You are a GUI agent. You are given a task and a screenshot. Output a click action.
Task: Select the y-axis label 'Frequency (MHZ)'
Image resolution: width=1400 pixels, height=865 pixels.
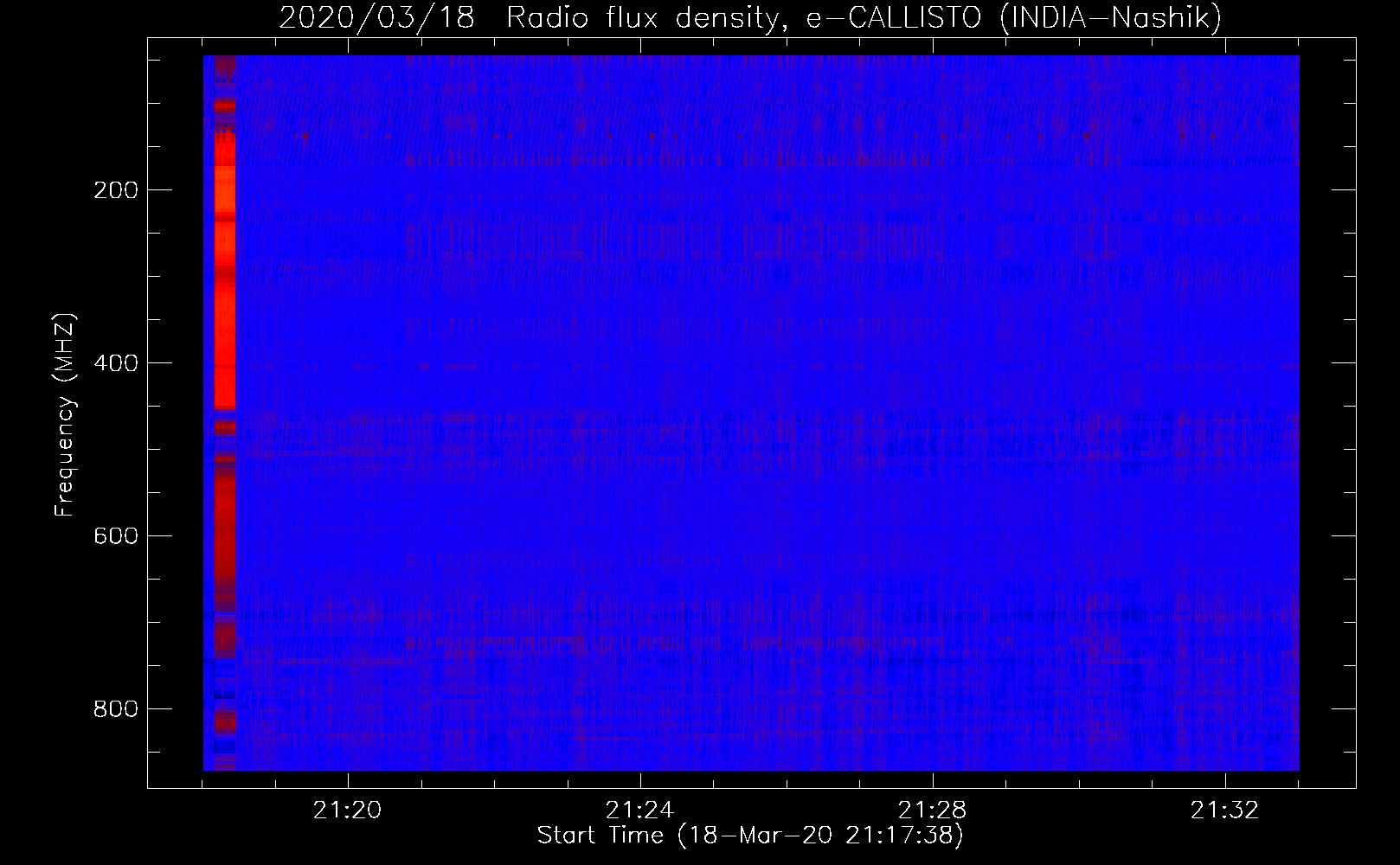click(65, 414)
